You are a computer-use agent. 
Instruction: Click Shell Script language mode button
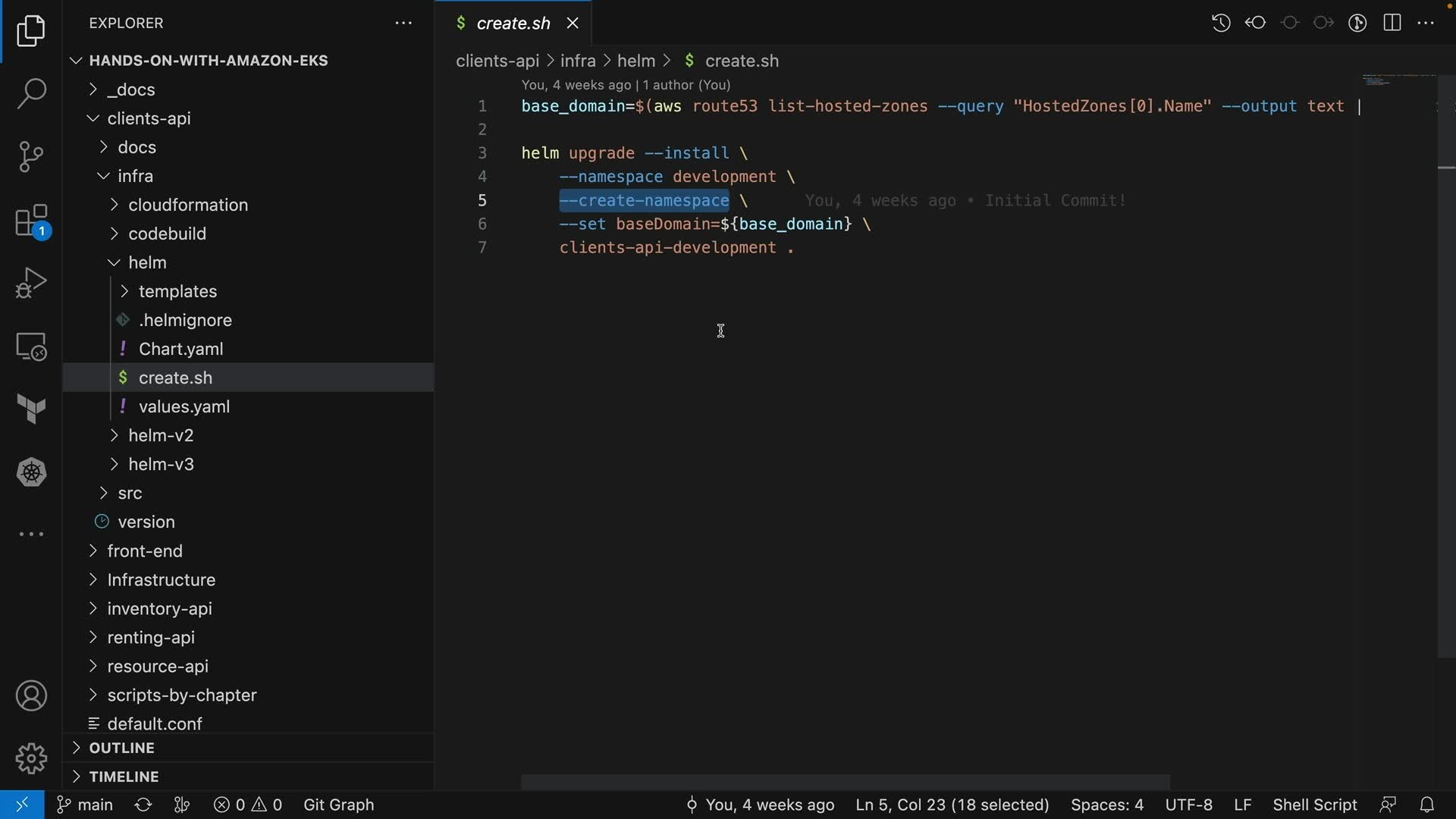click(1314, 805)
